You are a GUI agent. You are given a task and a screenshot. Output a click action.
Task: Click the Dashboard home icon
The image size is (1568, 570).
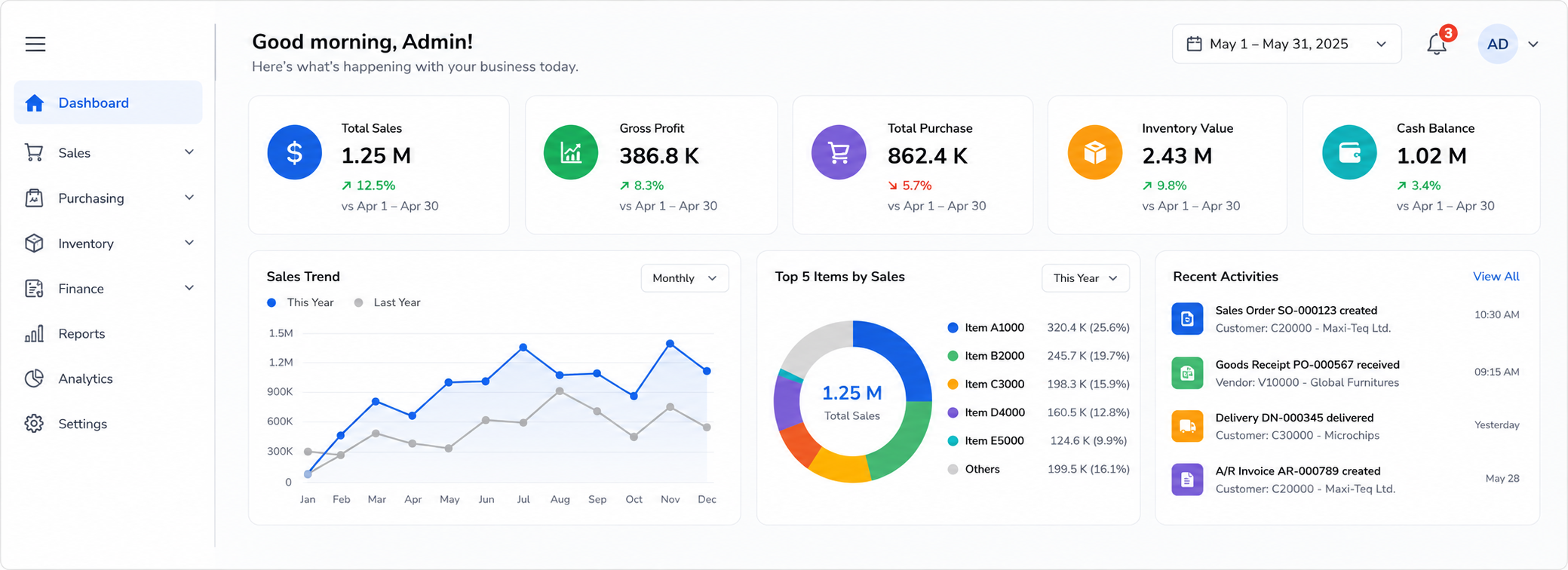35,103
